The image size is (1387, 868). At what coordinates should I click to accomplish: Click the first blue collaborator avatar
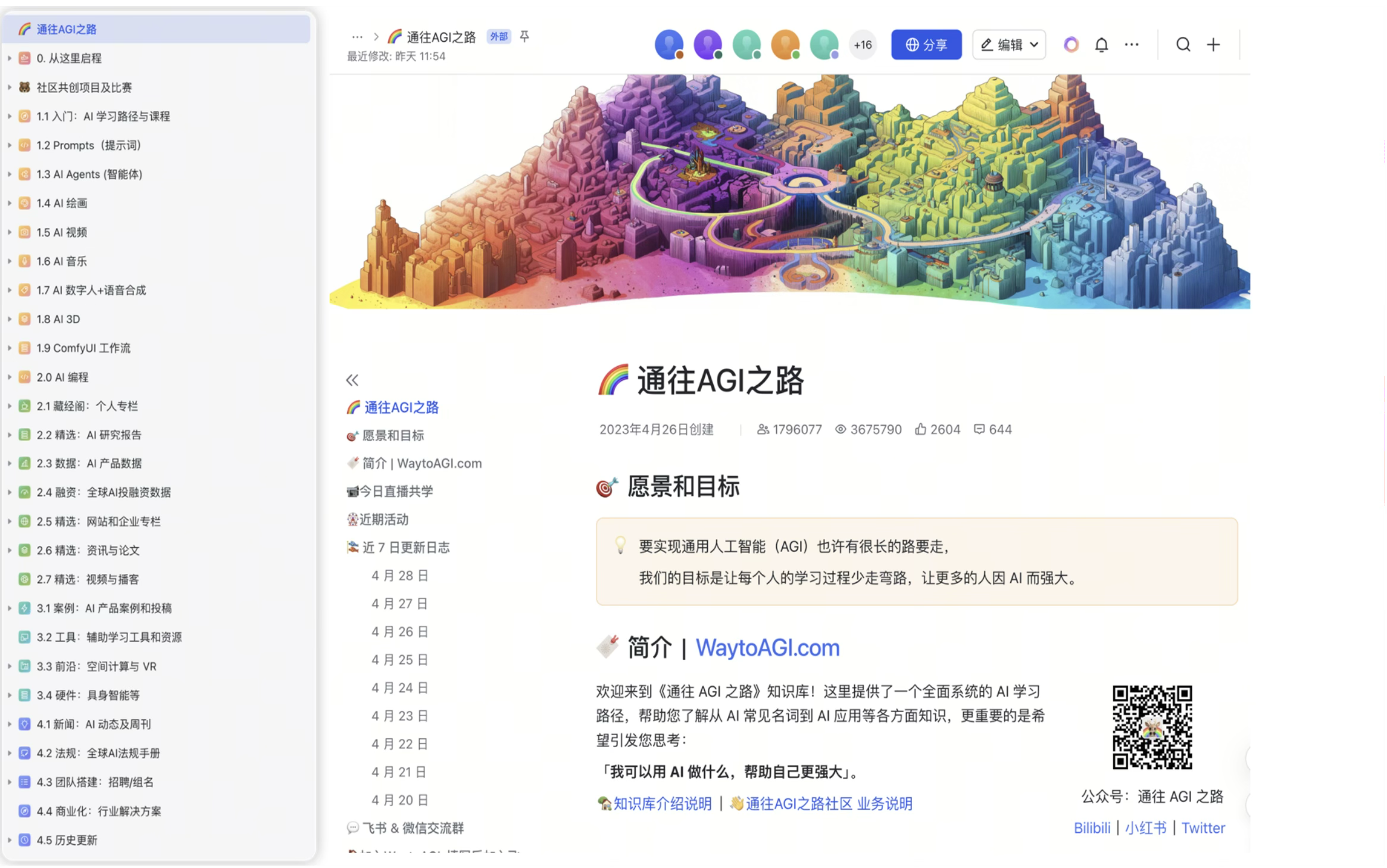669,45
